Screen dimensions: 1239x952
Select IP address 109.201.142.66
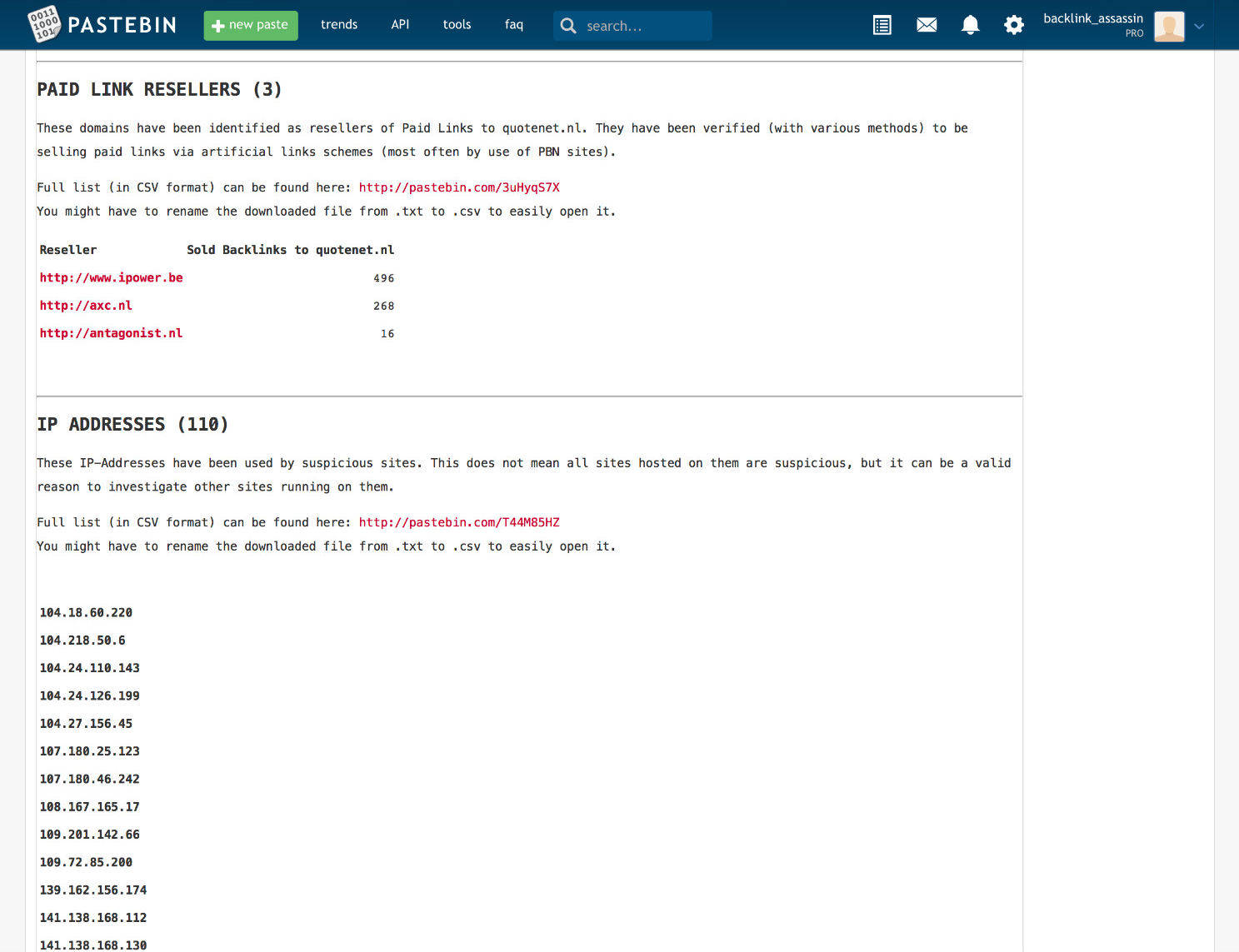89,835
